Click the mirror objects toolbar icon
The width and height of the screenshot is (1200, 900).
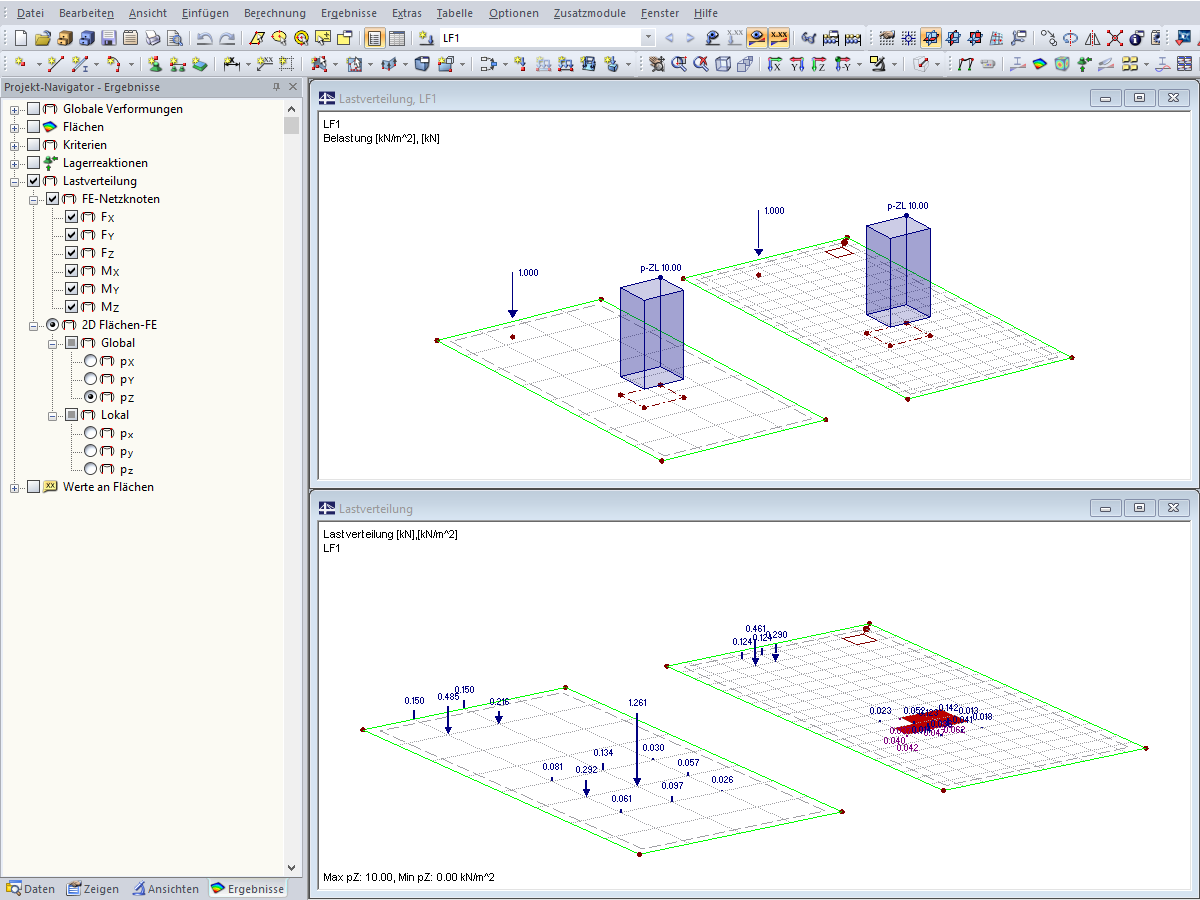(1093, 38)
